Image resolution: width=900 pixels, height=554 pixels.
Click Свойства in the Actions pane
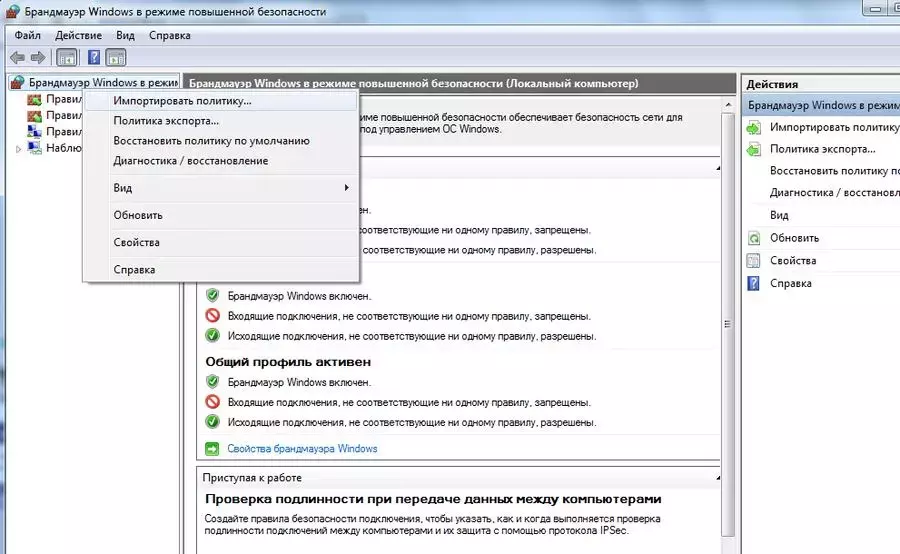tap(793, 261)
